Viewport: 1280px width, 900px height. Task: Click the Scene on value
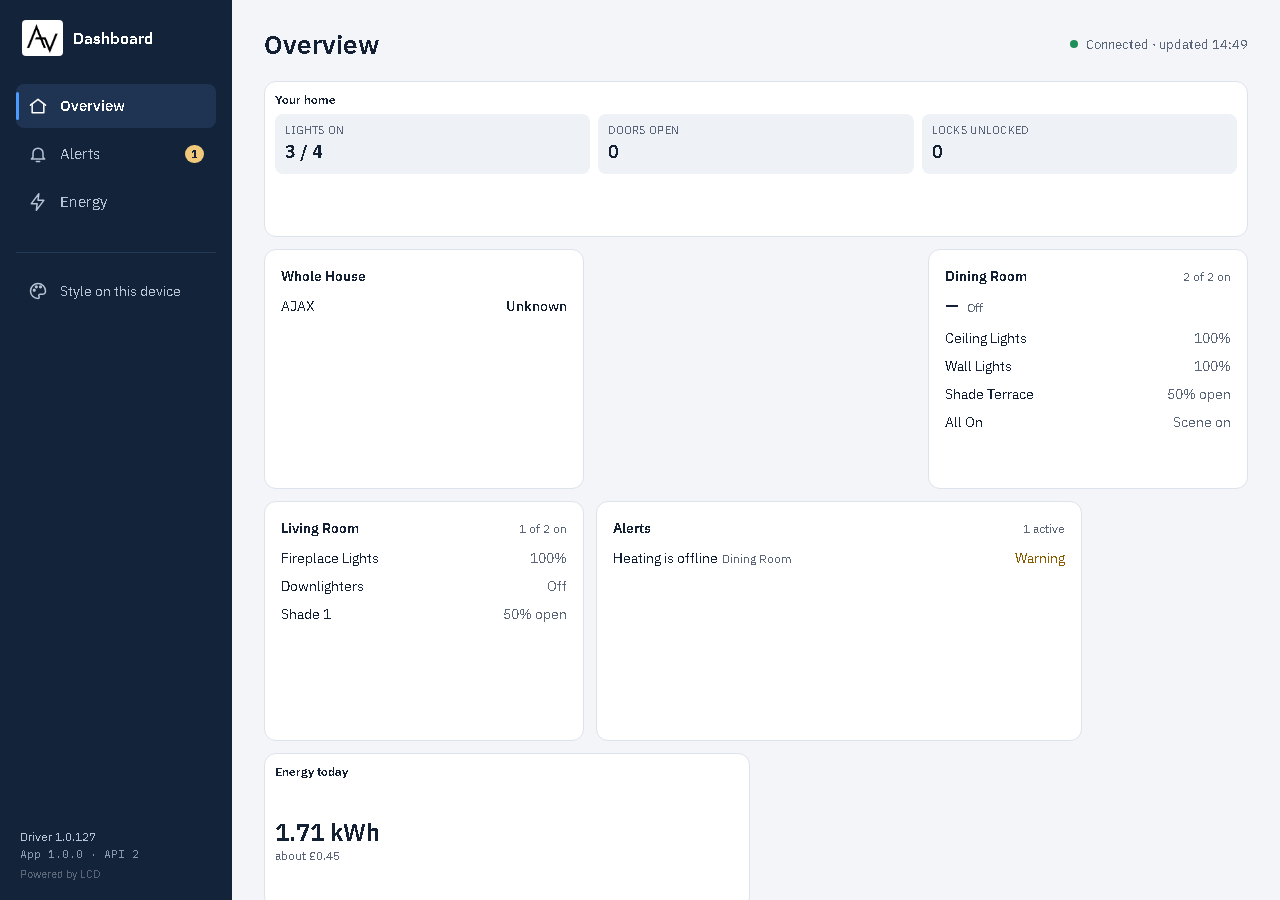point(1202,422)
